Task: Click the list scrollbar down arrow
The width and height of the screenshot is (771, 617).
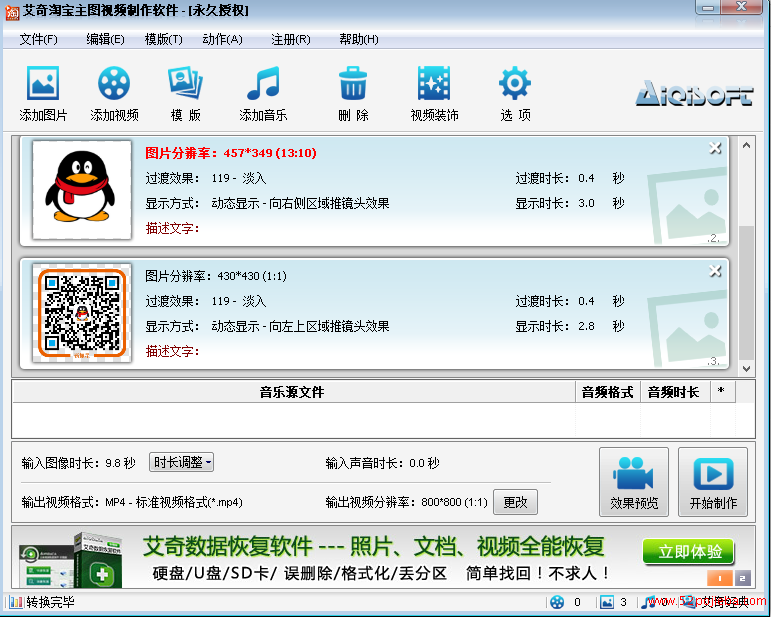Action: point(746,368)
